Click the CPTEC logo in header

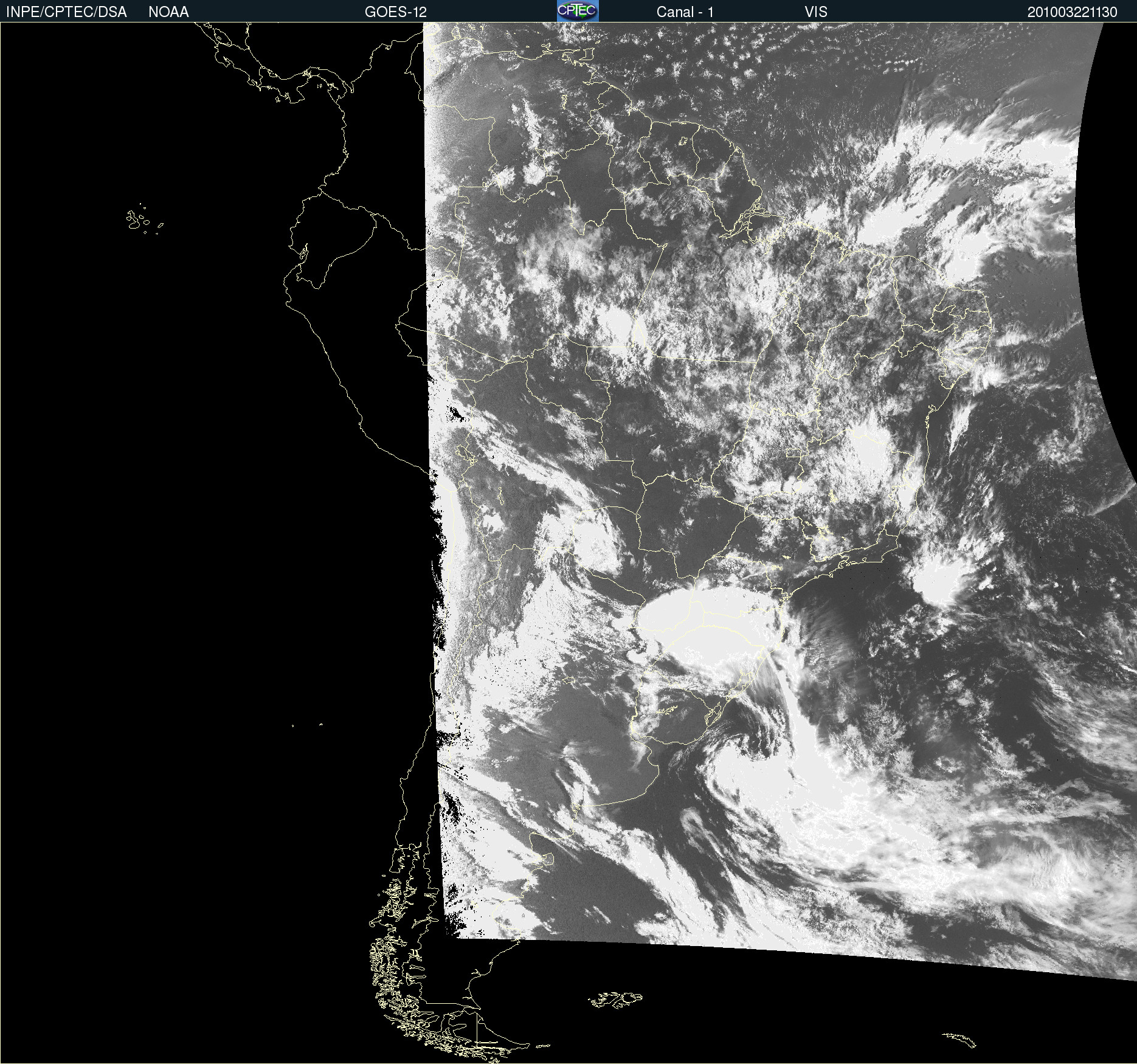click(578, 11)
